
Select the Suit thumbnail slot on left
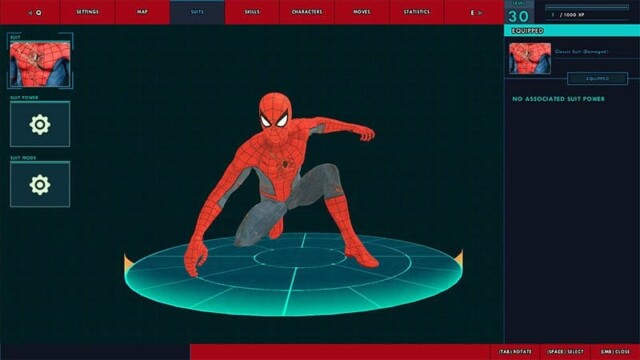point(40,64)
